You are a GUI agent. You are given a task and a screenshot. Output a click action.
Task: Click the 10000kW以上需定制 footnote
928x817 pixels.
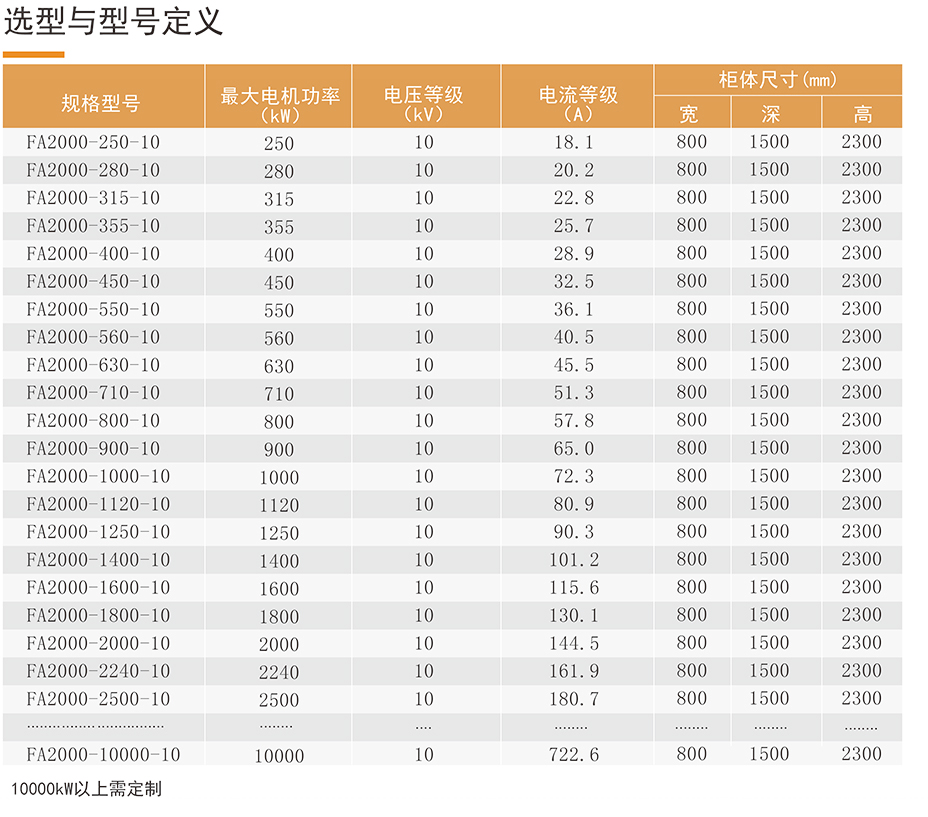pos(86,790)
